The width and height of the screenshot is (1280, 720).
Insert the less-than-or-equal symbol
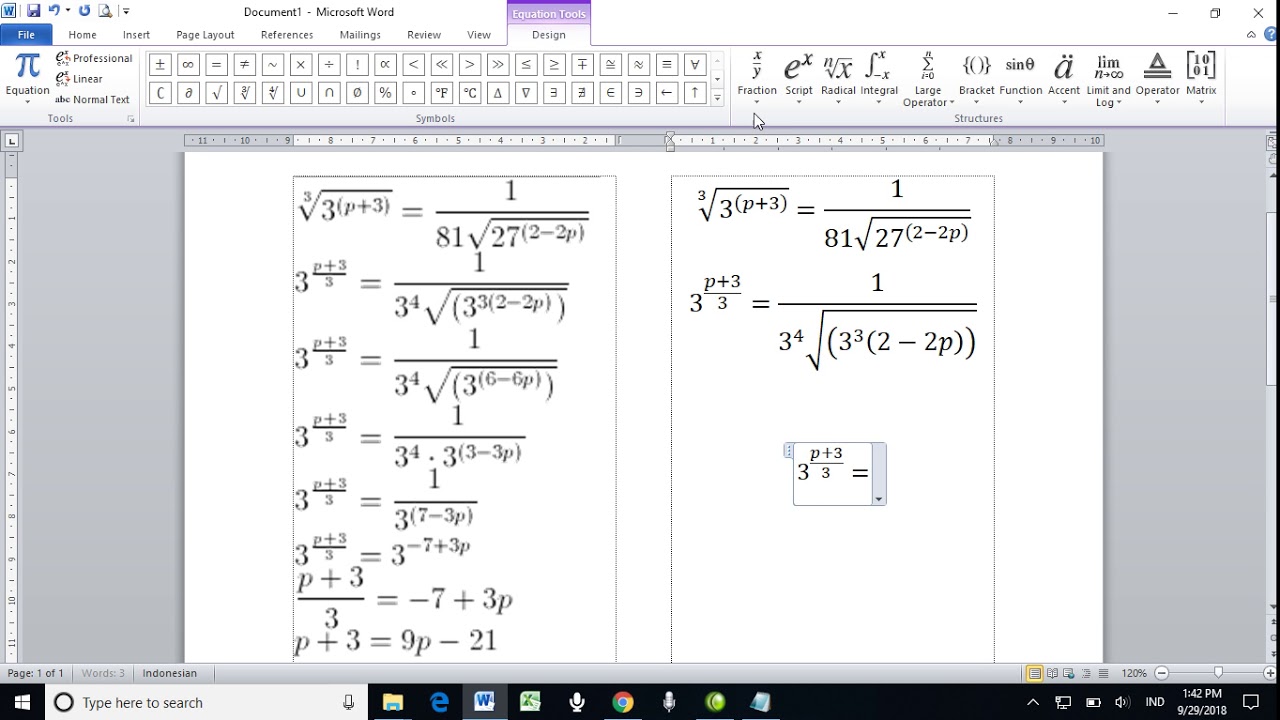[x=526, y=65]
